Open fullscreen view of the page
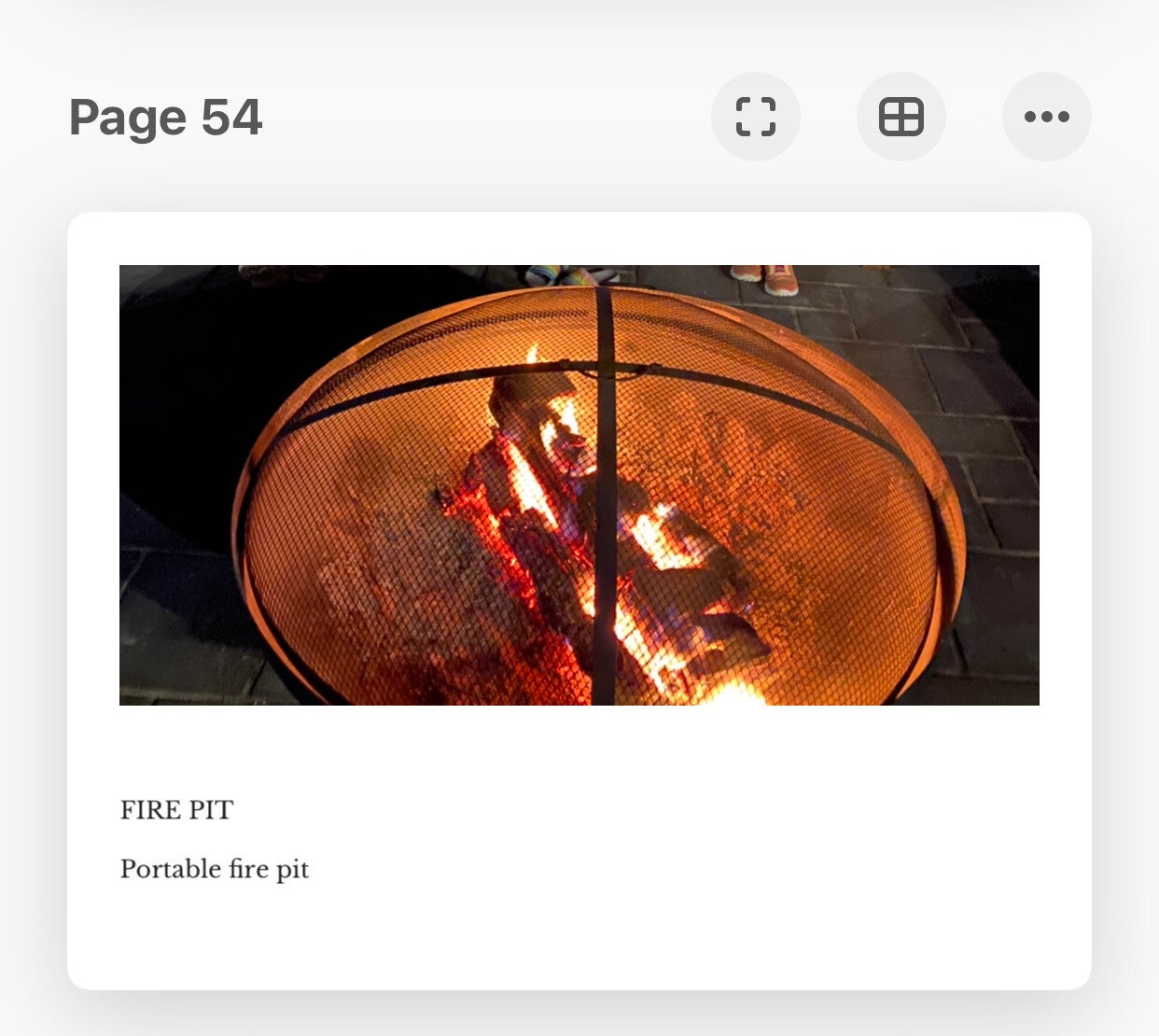Image resolution: width=1159 pixels, height=1036 pixels. [756, 117]
